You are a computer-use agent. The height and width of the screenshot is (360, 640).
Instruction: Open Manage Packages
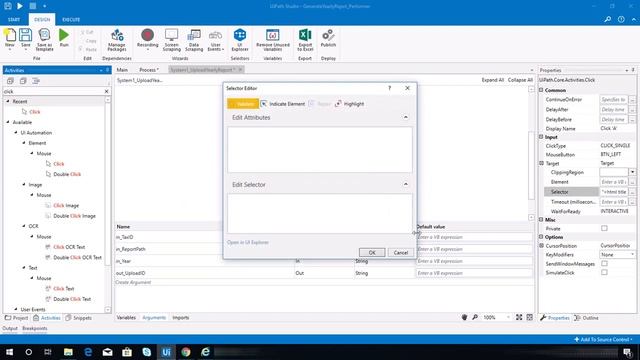coord(117,40)
